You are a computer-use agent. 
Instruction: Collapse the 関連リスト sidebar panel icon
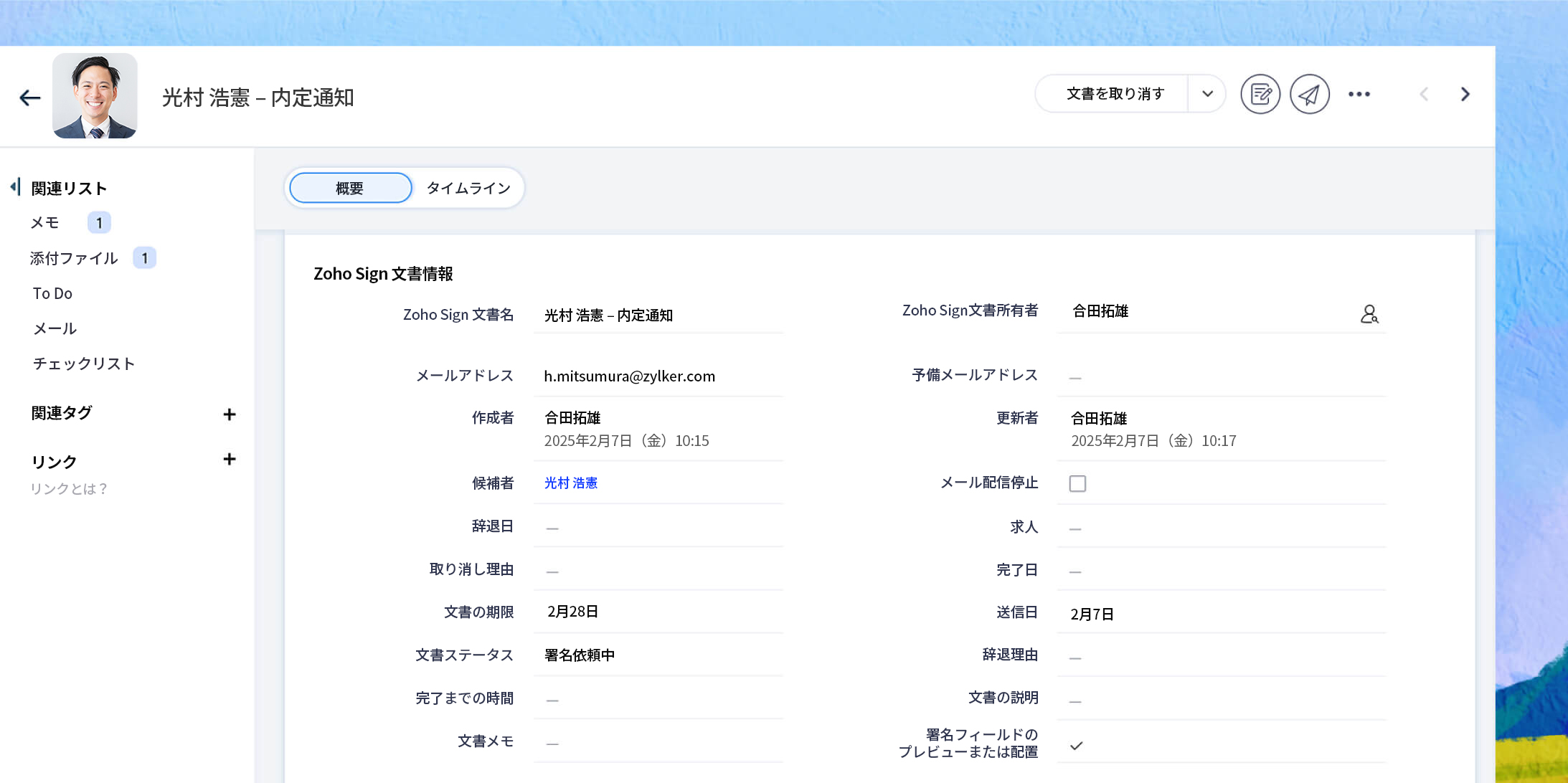[x=15, y=186]
